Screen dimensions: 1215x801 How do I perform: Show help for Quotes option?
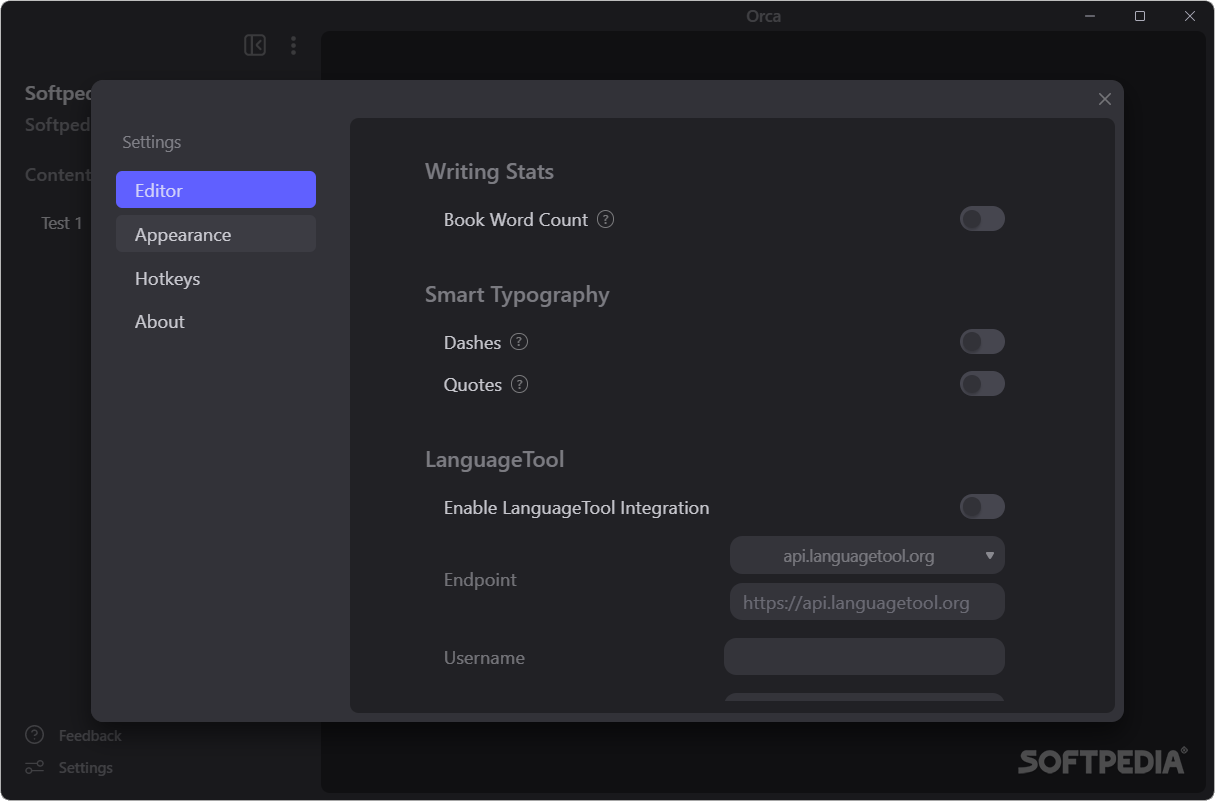tap(520, 384)
